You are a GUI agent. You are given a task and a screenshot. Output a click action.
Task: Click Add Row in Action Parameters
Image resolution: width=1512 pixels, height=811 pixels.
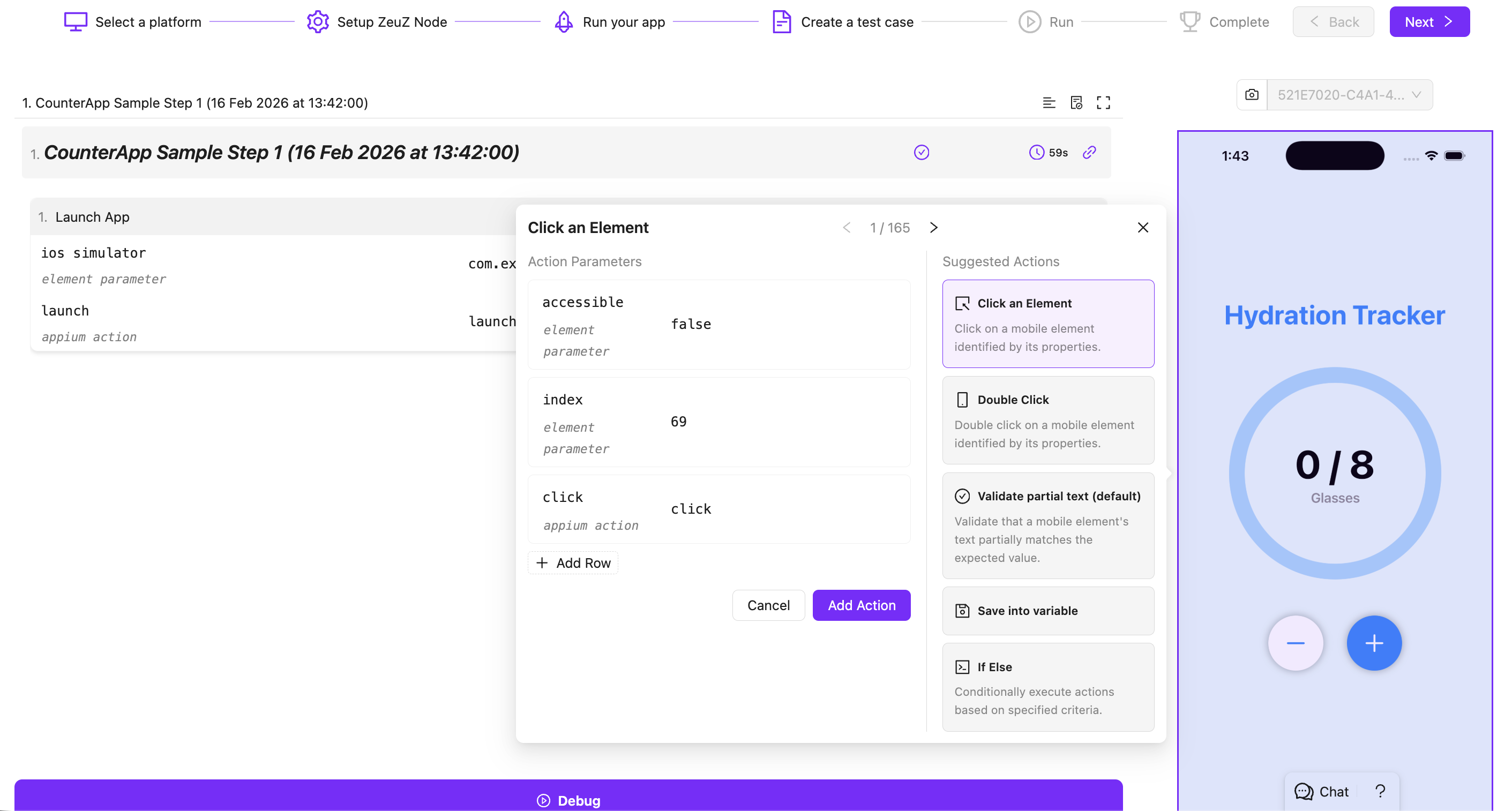[x=573, y=563]
